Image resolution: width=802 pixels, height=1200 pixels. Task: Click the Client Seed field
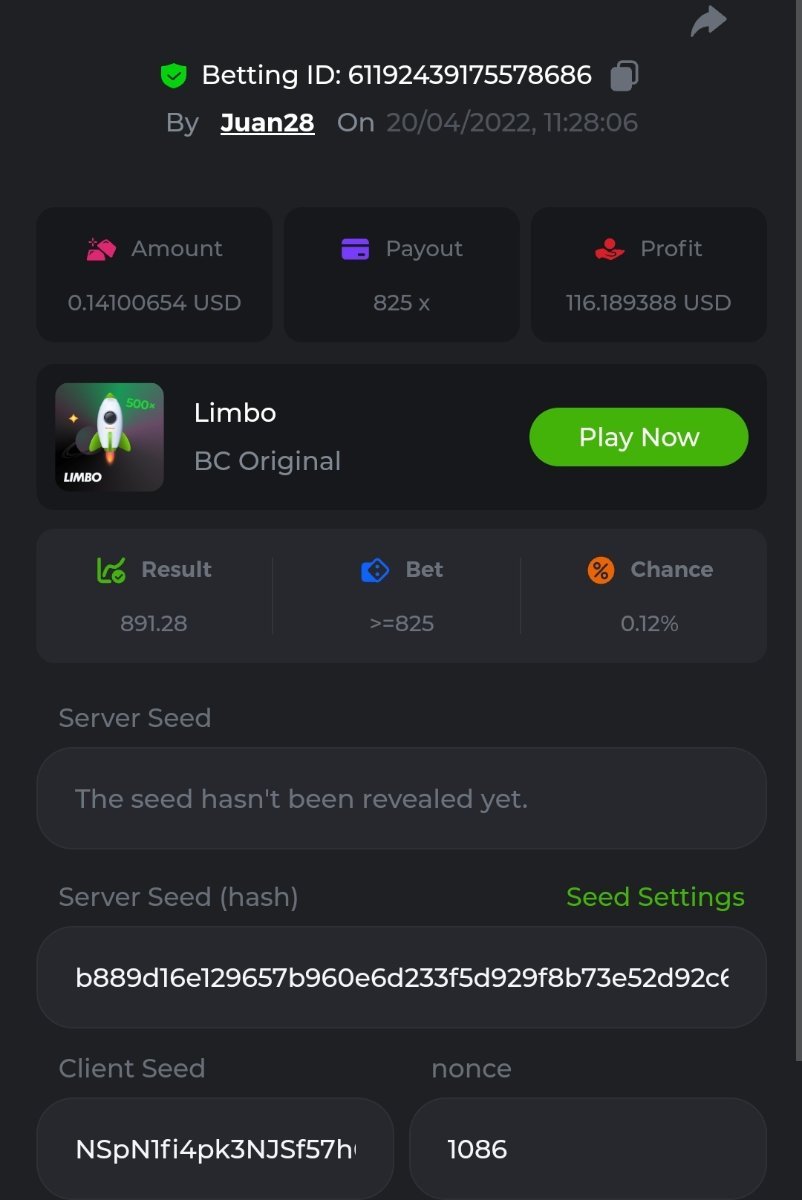215,1149
